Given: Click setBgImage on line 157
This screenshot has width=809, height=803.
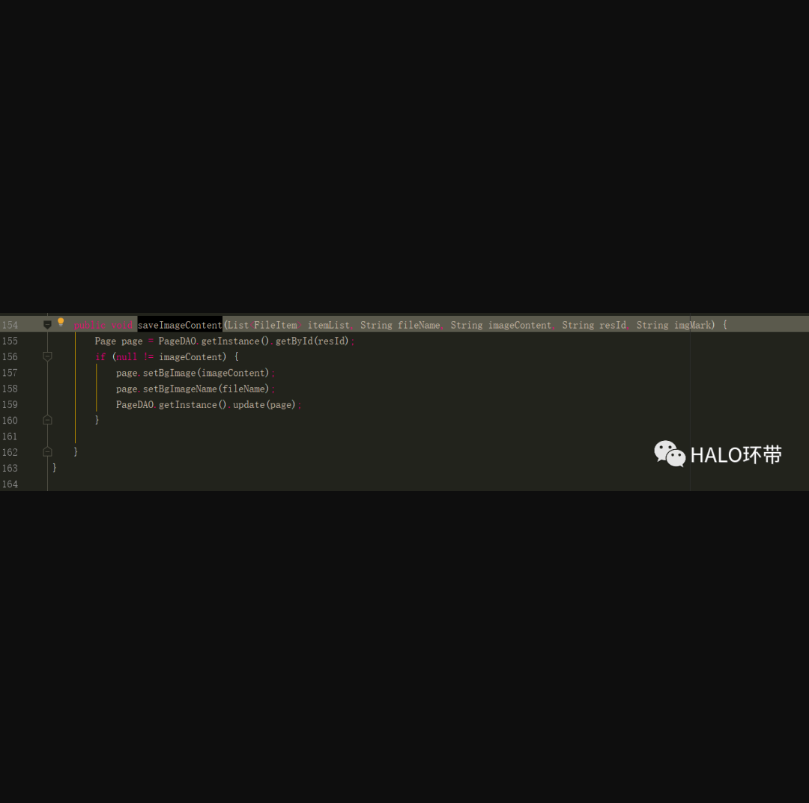Looking at the screenshot, I should click(169, 373).
